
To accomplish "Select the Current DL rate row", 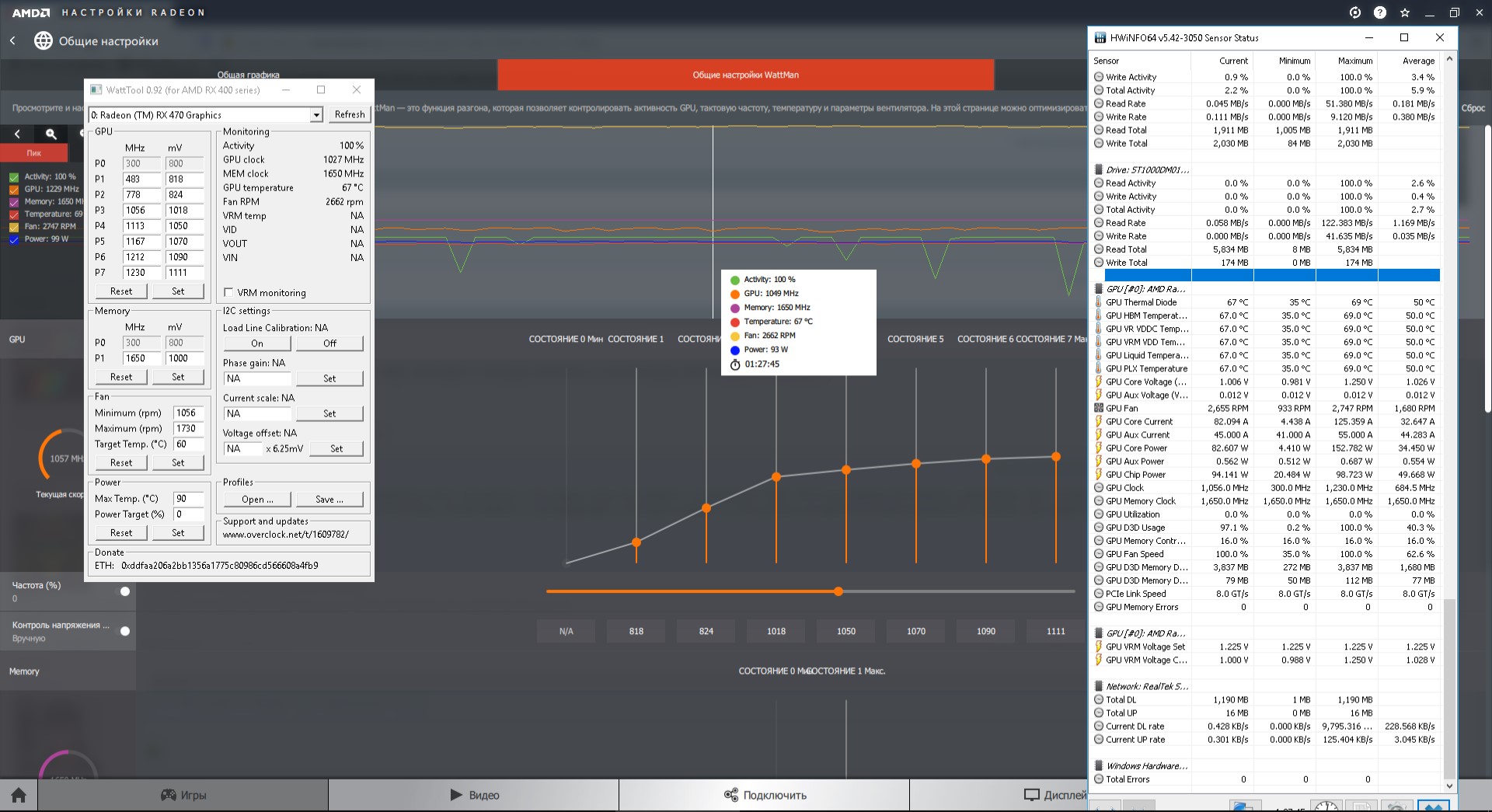I will 1267,727.
